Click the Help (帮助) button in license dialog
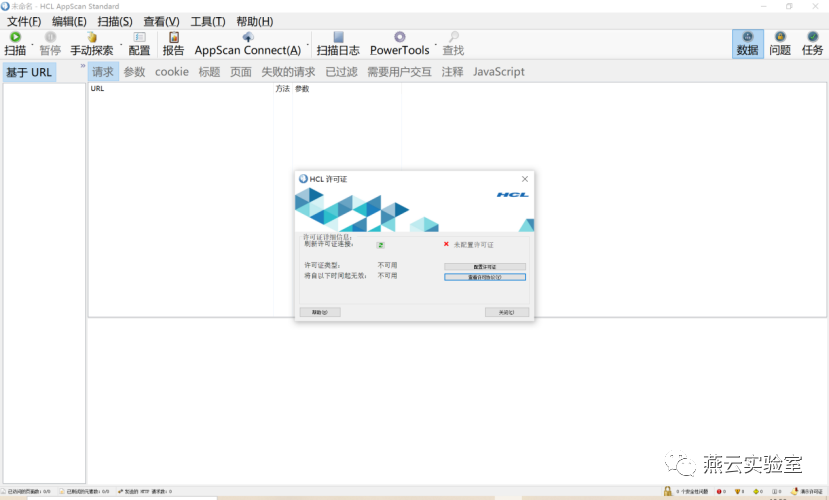 tap(320, 312)
